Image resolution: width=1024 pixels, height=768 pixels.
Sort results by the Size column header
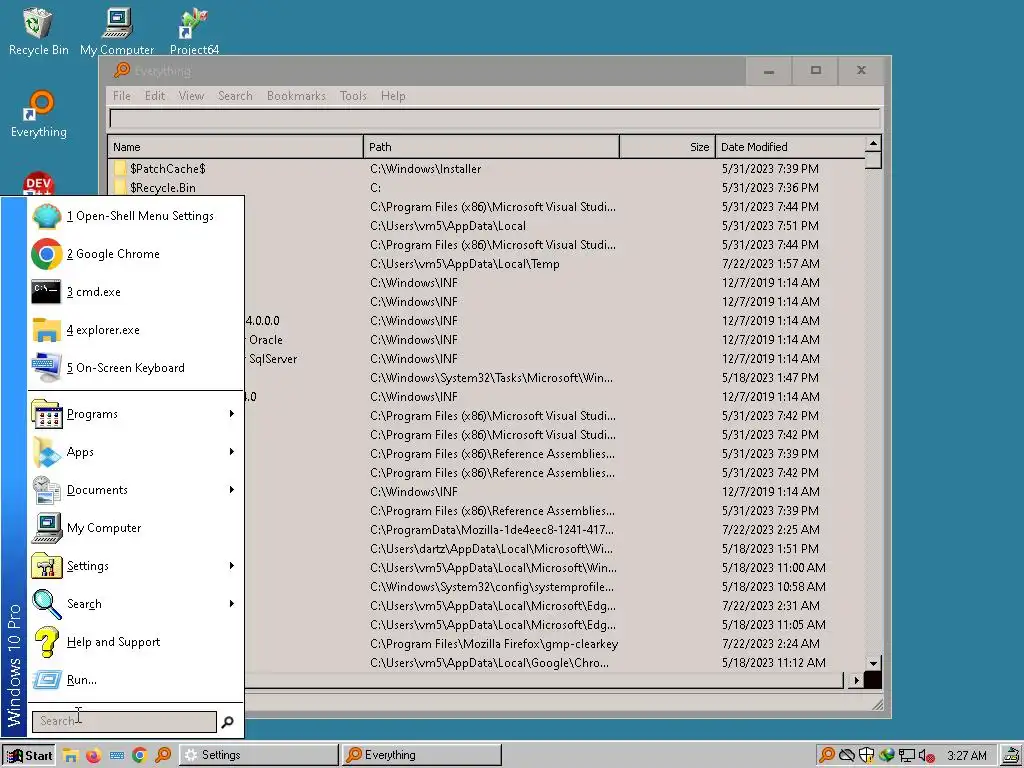(667, 147)
